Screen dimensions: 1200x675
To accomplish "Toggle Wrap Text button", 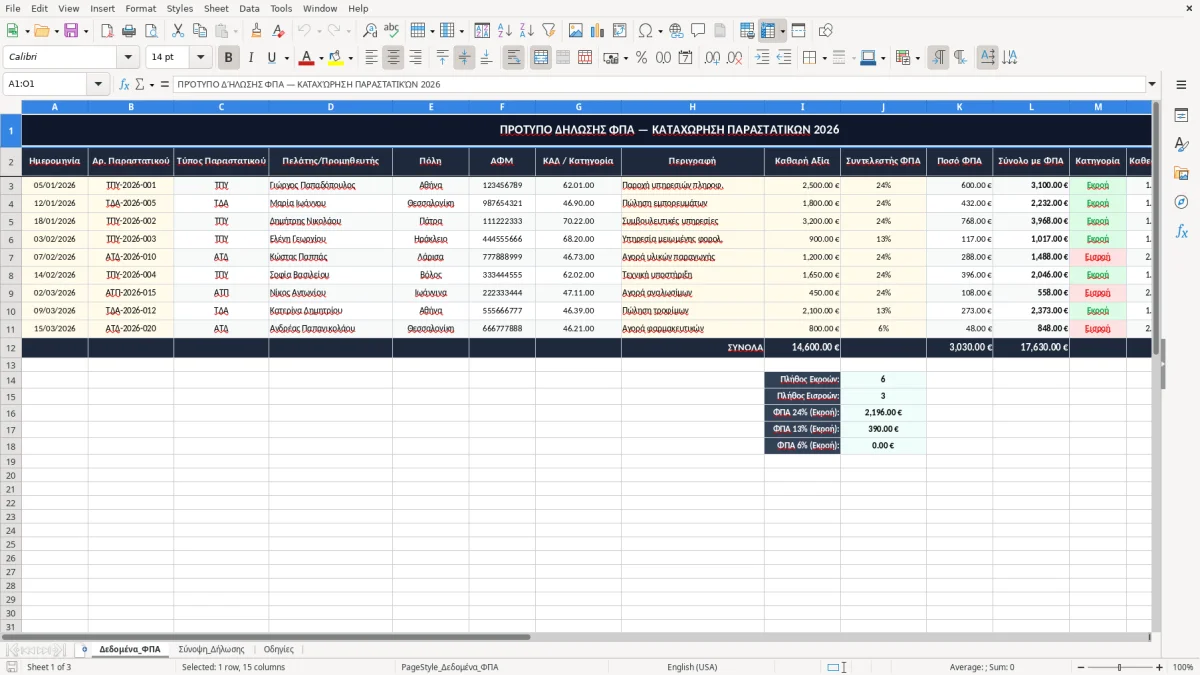I will coord(514,58).
